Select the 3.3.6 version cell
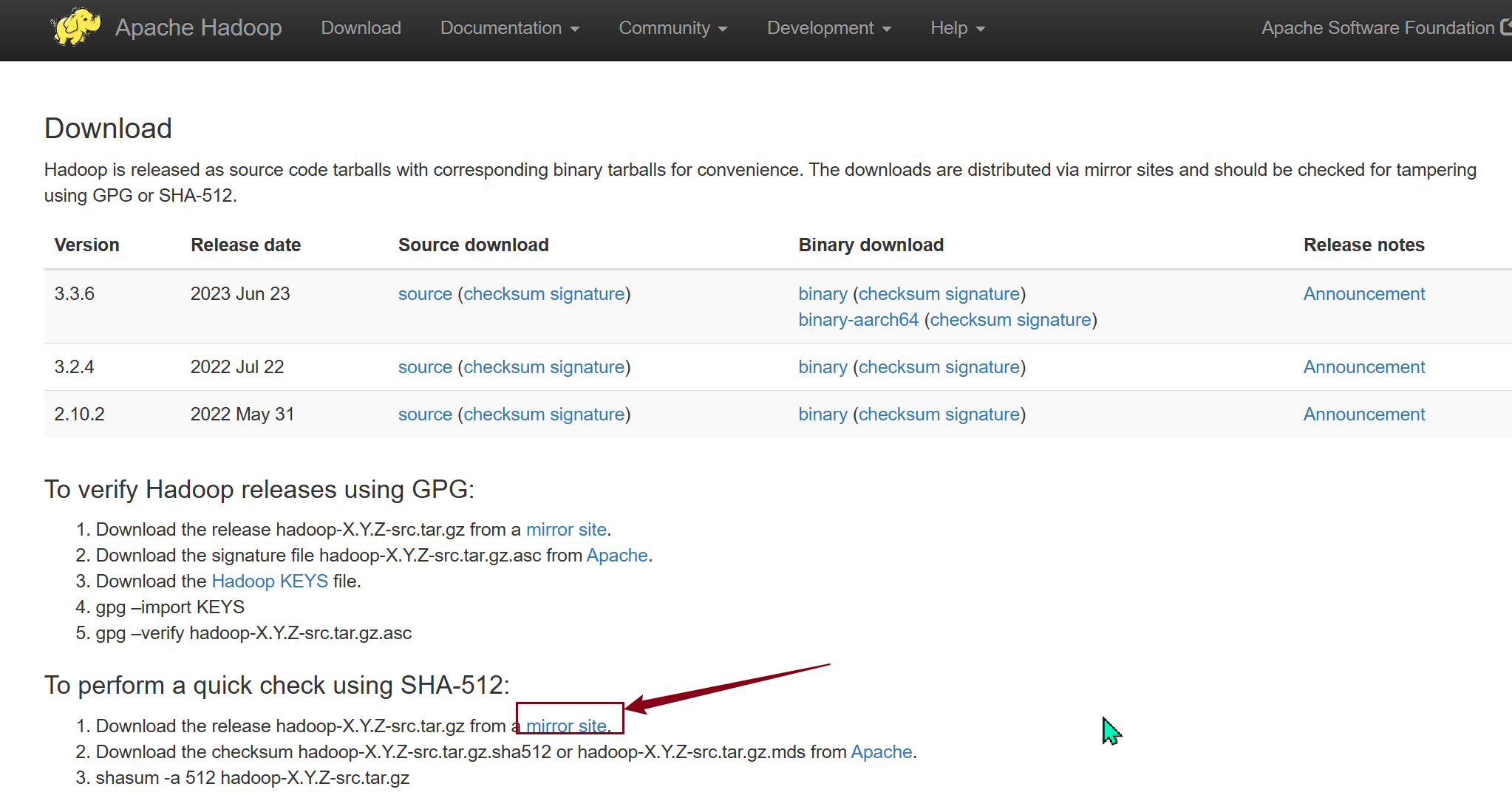 coord(75,294)
